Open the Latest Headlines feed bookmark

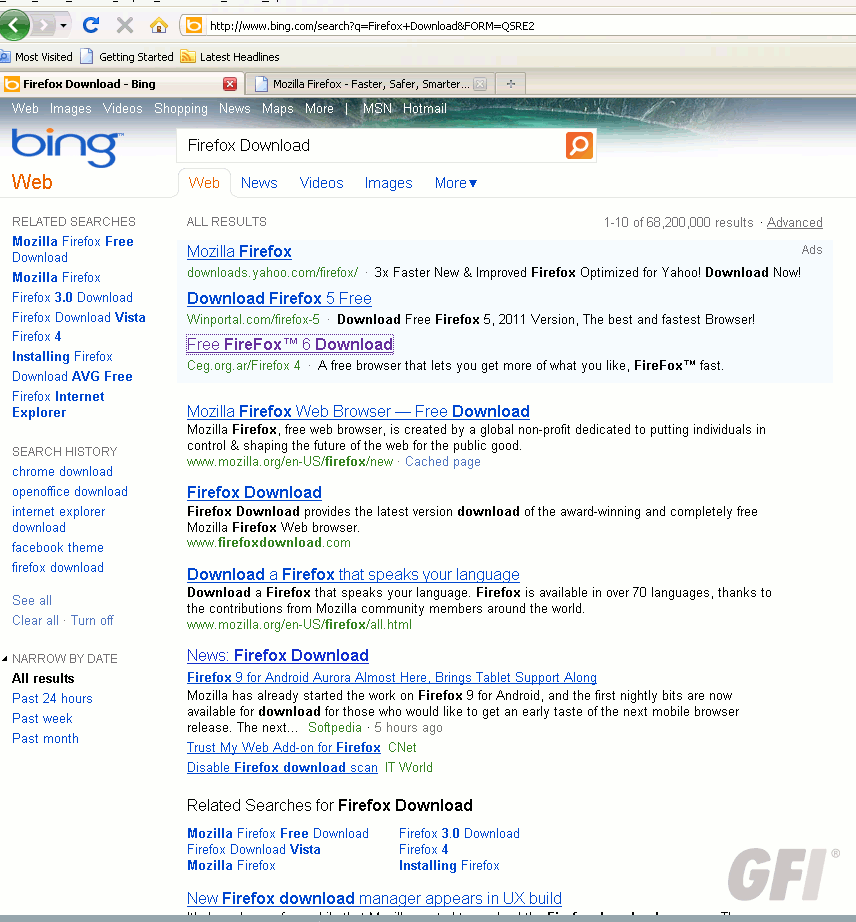[230, 57]
